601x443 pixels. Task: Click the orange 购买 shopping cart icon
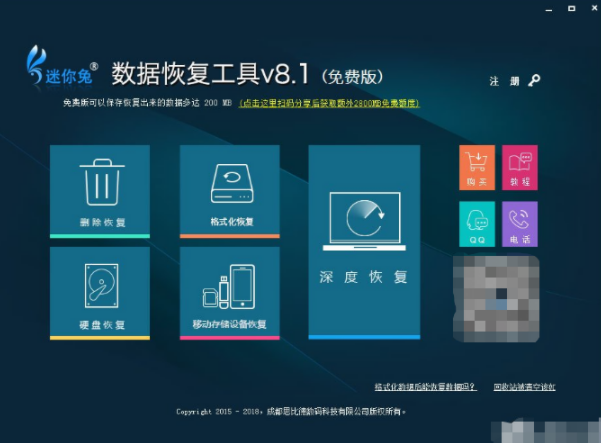tap(477, 168)
